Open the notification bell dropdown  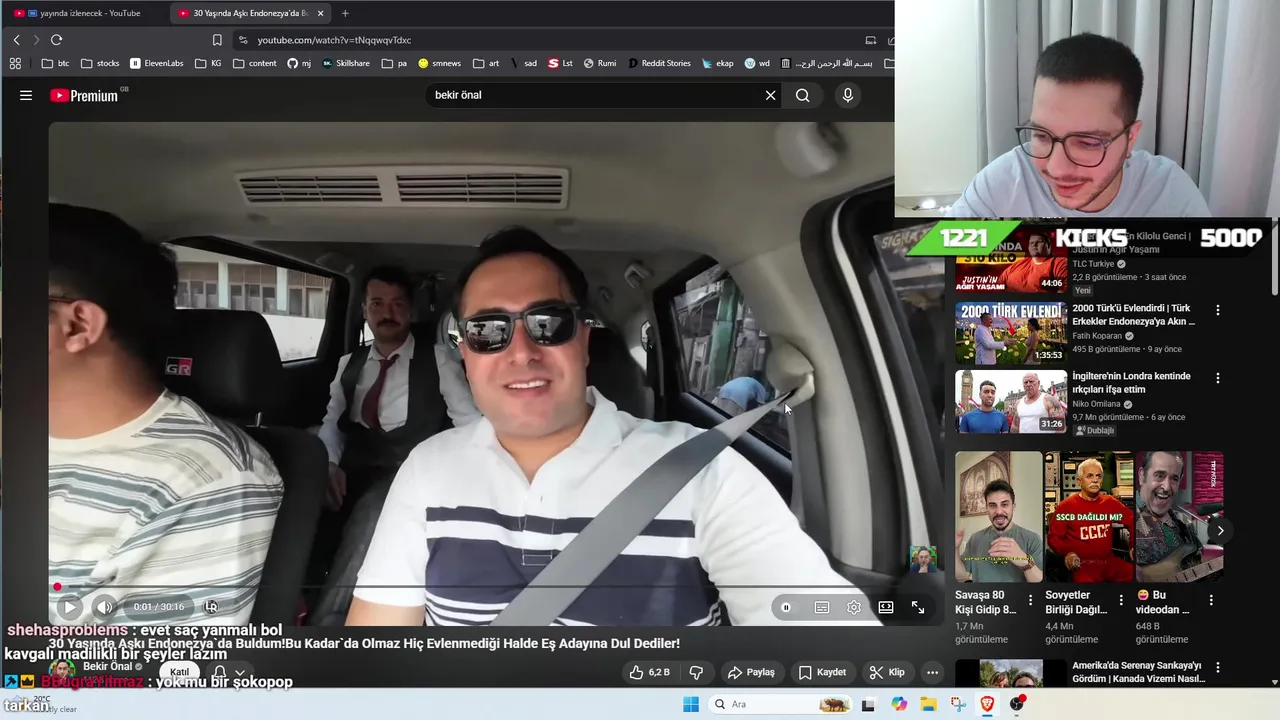(229, 673)
